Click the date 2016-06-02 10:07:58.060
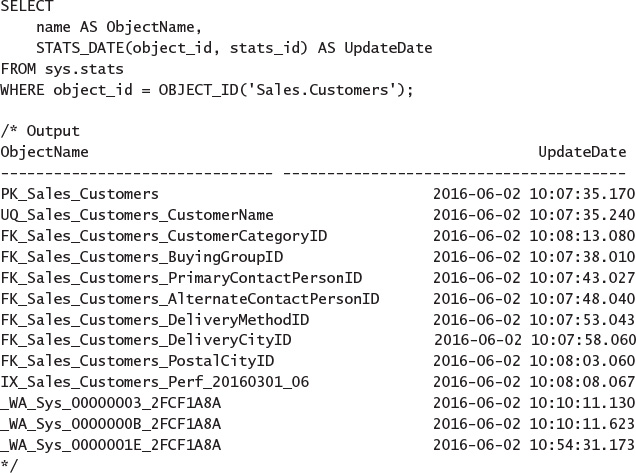 (535, 340)
